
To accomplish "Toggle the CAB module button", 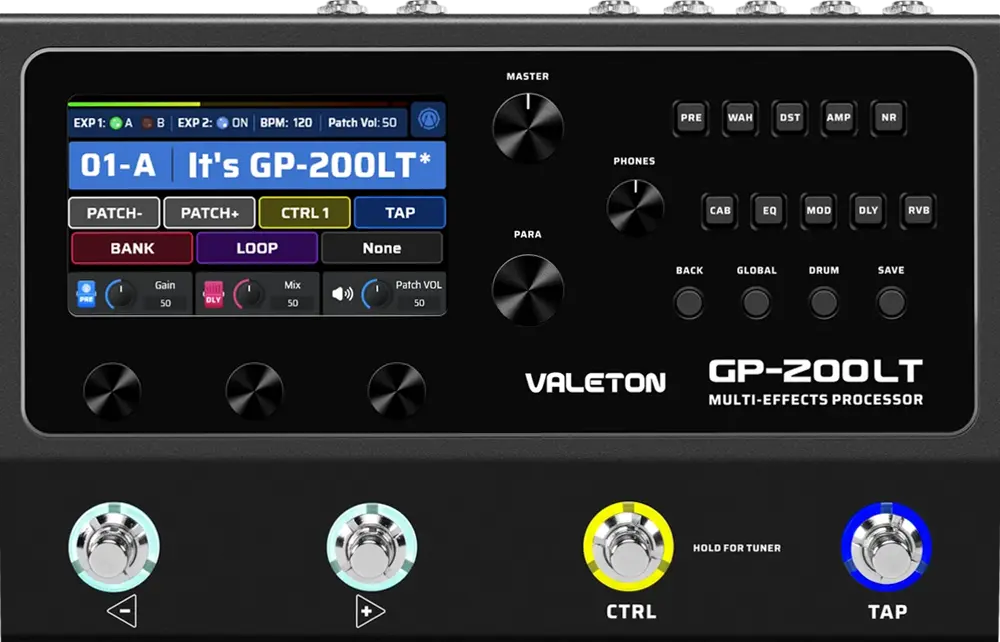I will tap(720, 210).
